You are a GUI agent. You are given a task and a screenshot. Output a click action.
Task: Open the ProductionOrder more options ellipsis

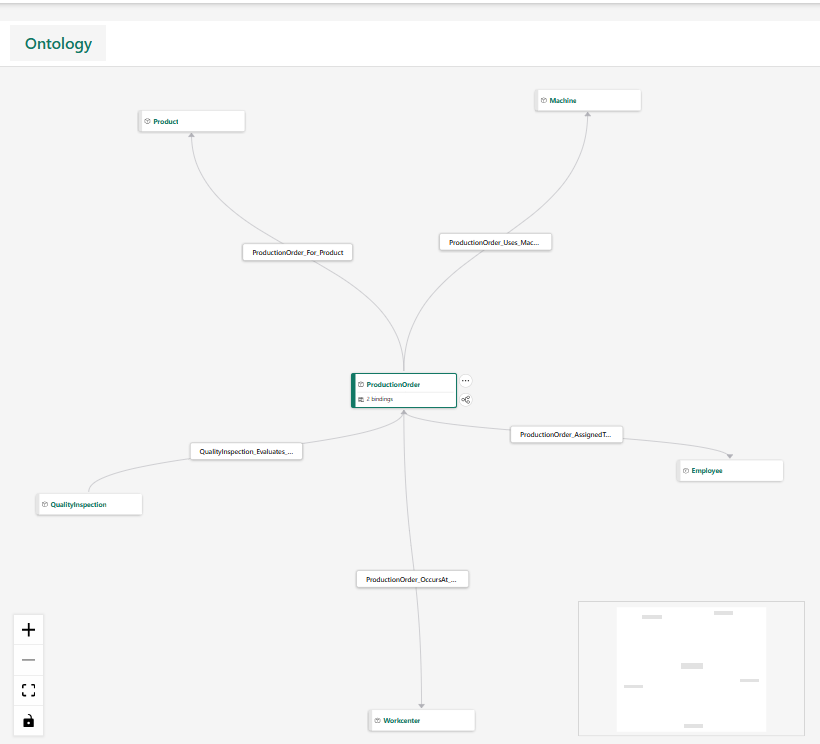[466, 381]
